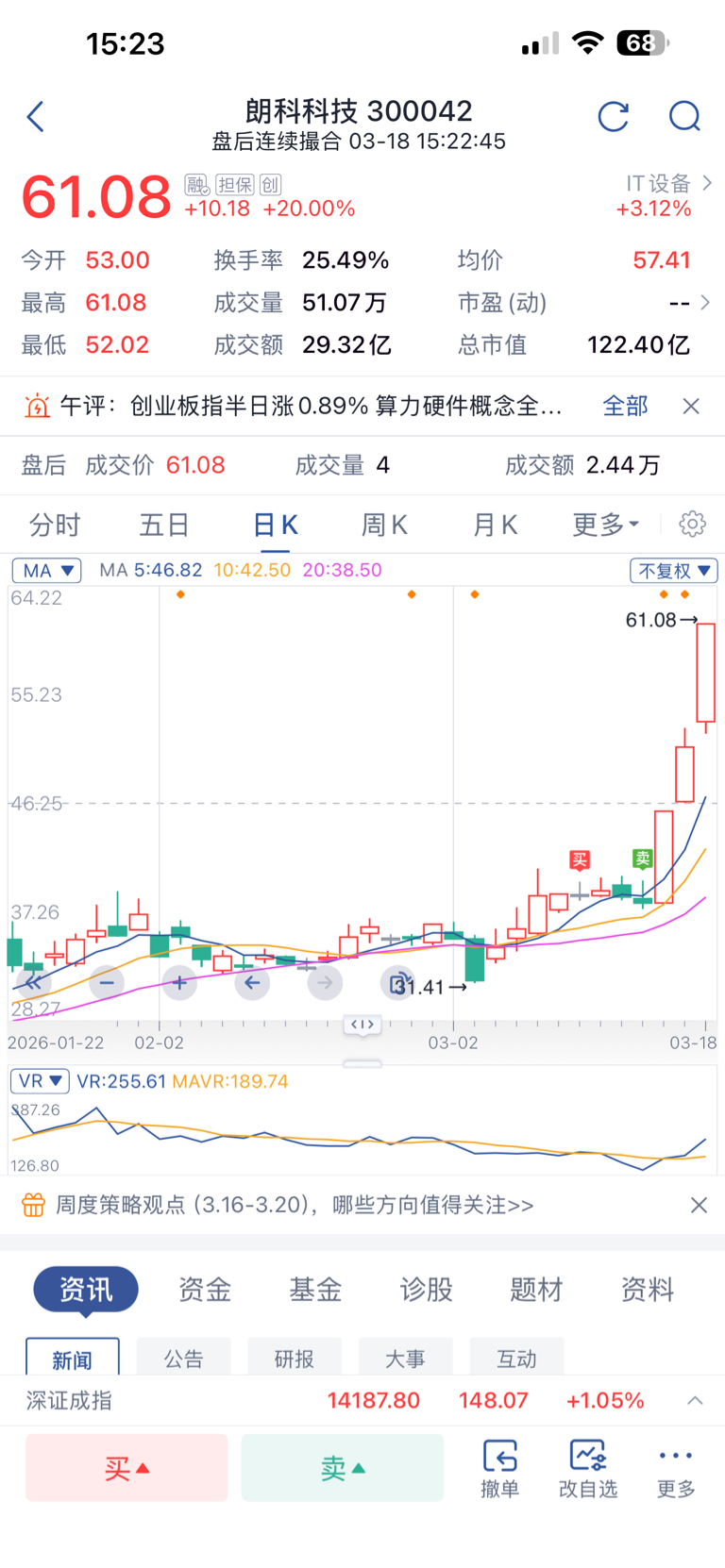
Task: Move chart right with arrow button
Action: coord(325,983)
